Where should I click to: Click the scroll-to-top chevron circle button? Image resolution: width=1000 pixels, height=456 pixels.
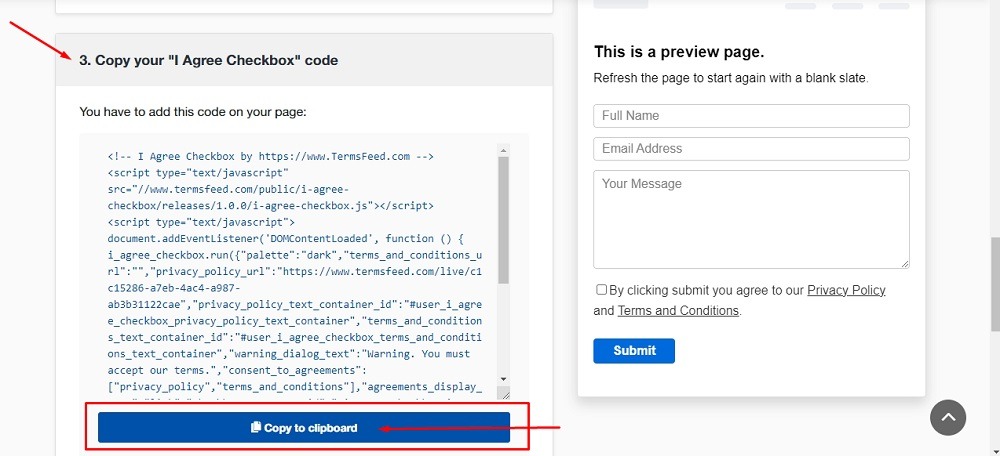[x=948, y=417]
